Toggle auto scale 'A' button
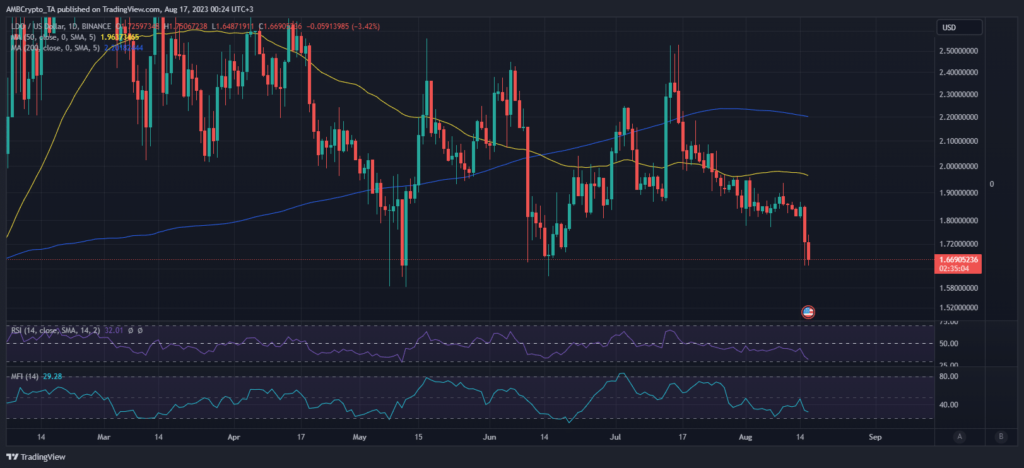The image size is (1024, 468). click(959, 436)
